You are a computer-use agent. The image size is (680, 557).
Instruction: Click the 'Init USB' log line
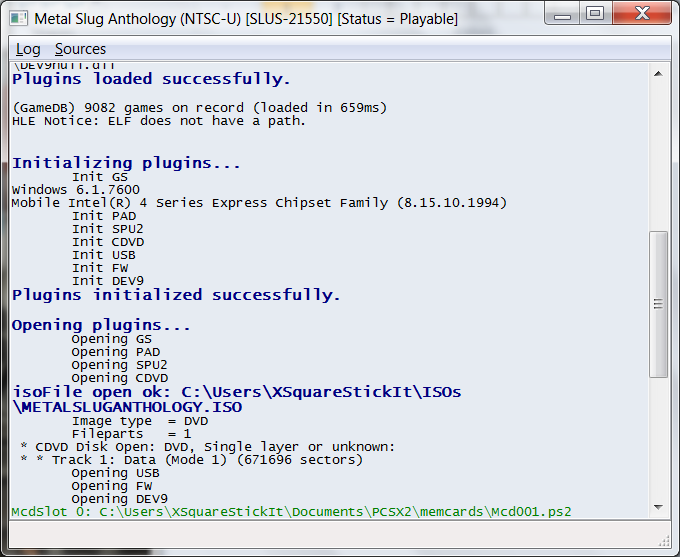[104, 255]
